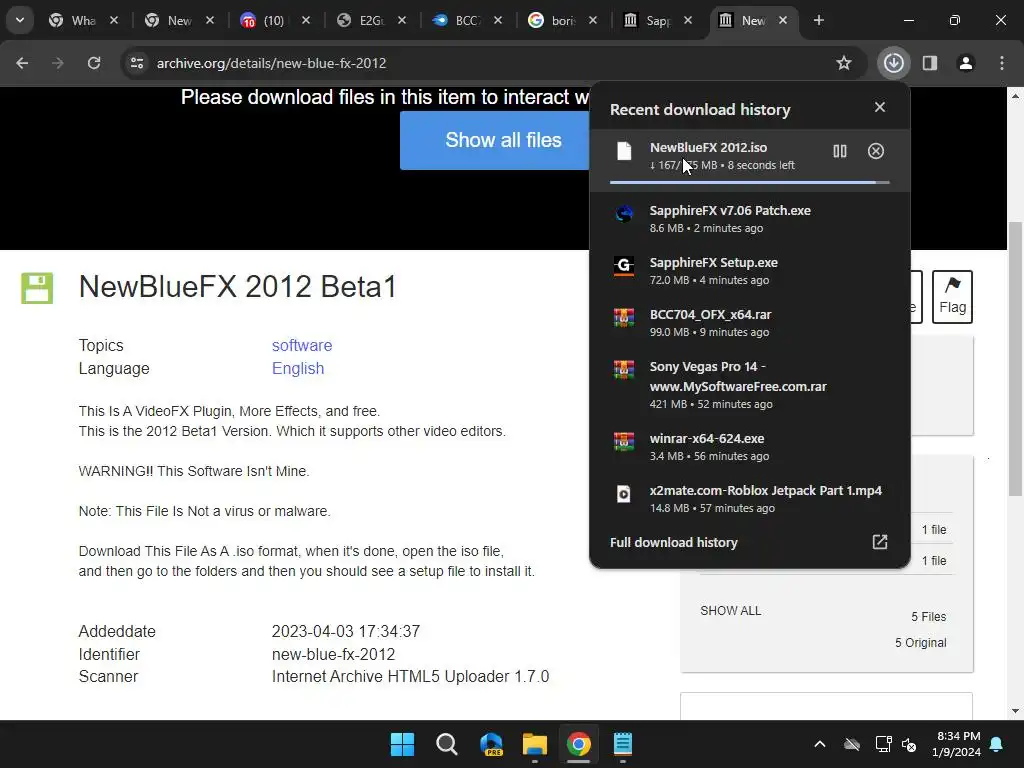The height and width of the screenshot is (768, 1024).
Task: Close the 'bori' Google tab
Action: pos(593,20)
